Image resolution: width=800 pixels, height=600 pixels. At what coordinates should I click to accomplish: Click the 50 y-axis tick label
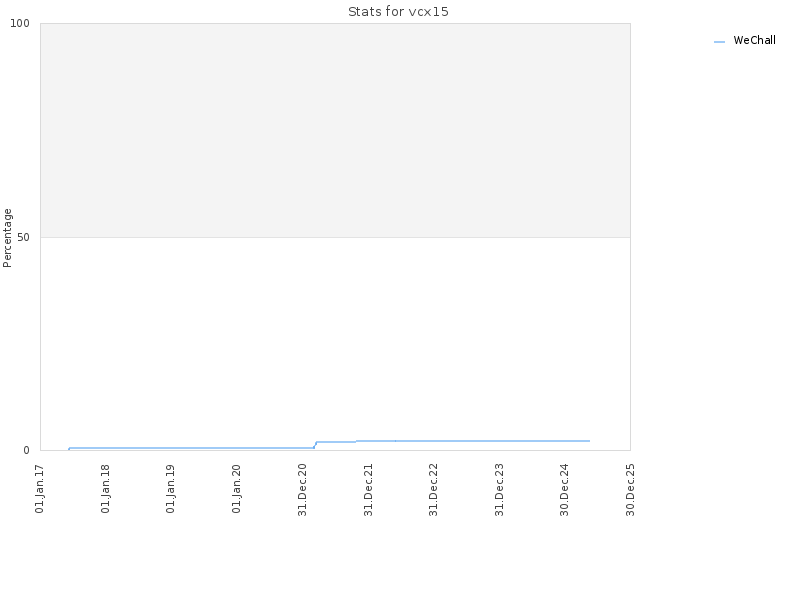pos(23,237)
